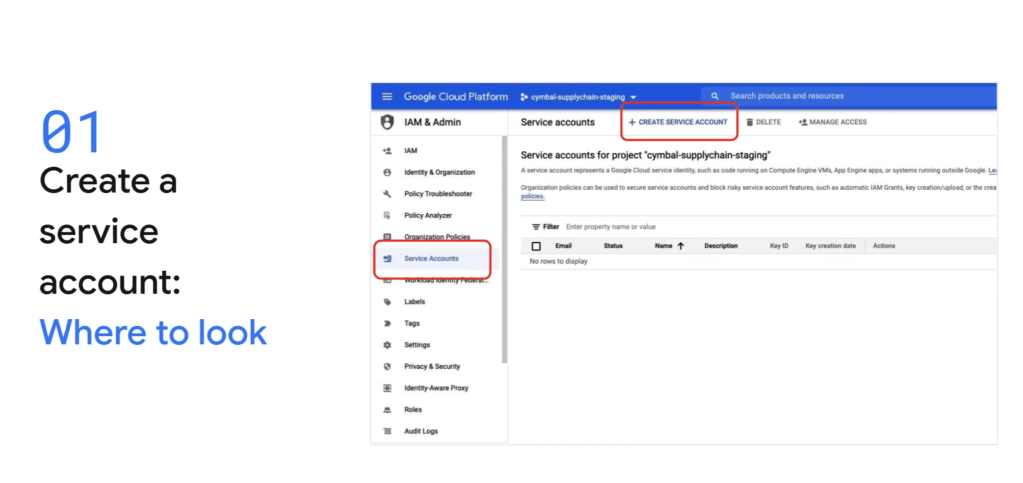Open Identity & Organization page

(439, 172)
